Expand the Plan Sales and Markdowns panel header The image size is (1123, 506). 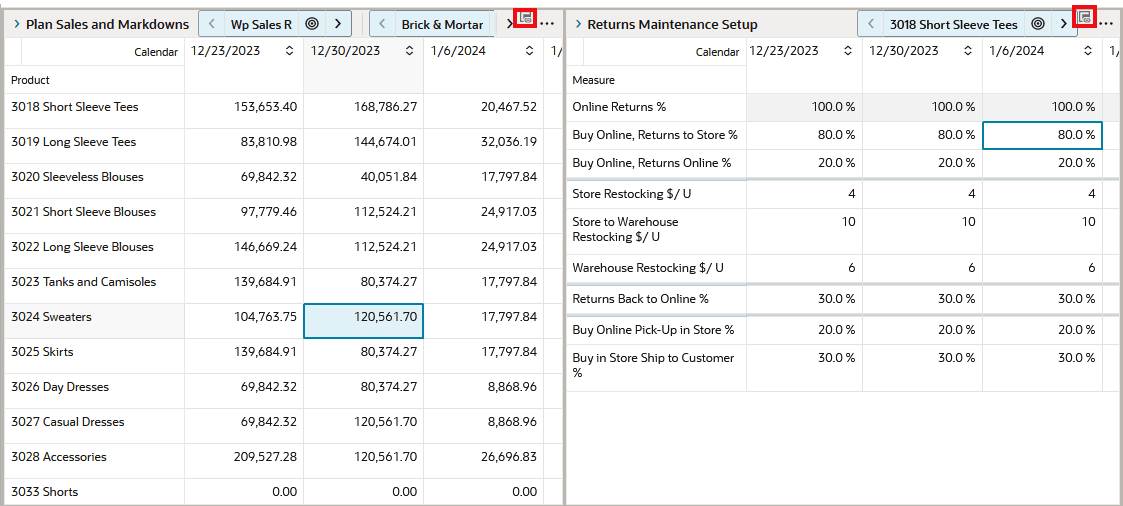pos(16,24)
